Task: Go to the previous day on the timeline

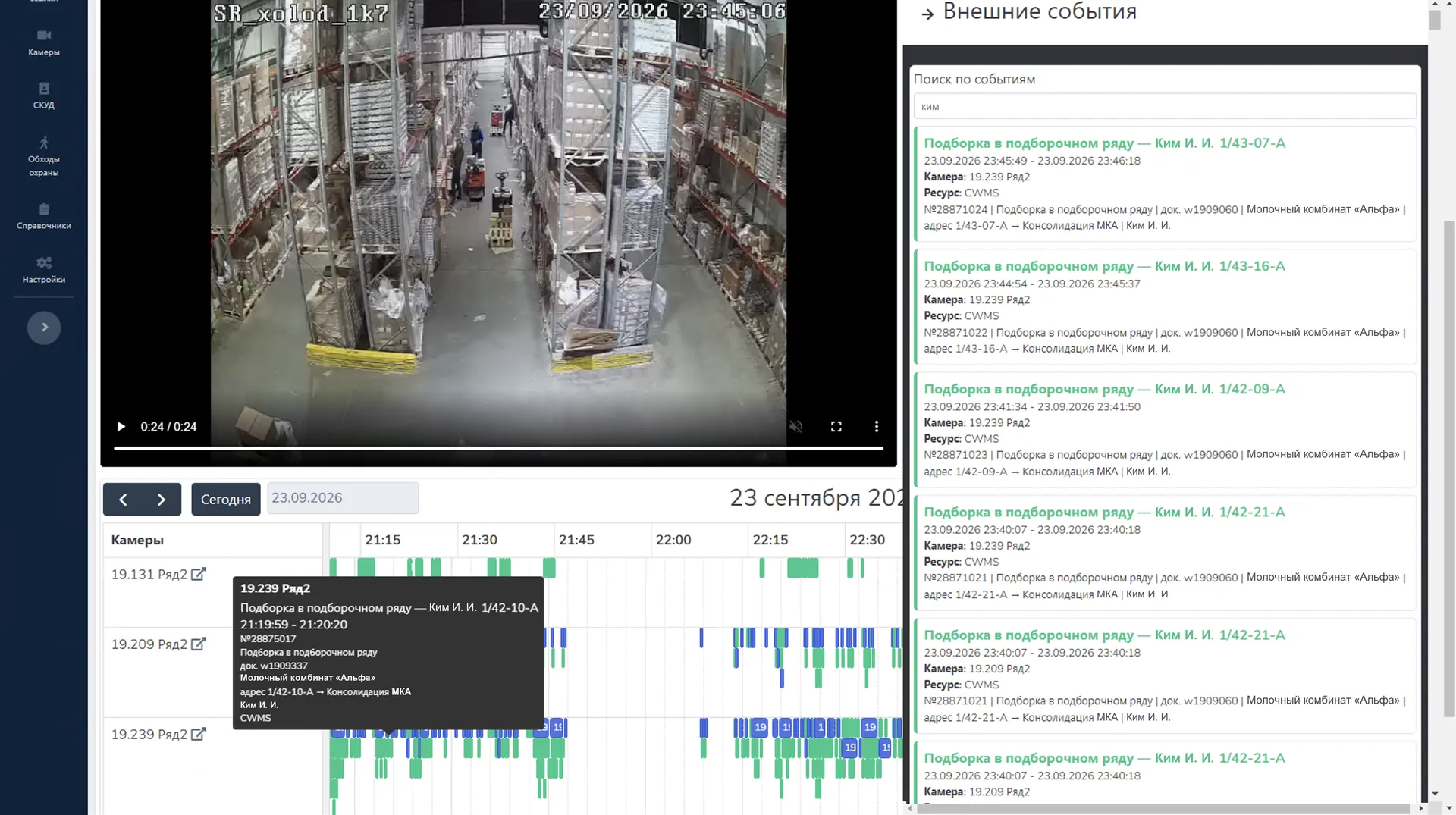Action: click(123, 500)
